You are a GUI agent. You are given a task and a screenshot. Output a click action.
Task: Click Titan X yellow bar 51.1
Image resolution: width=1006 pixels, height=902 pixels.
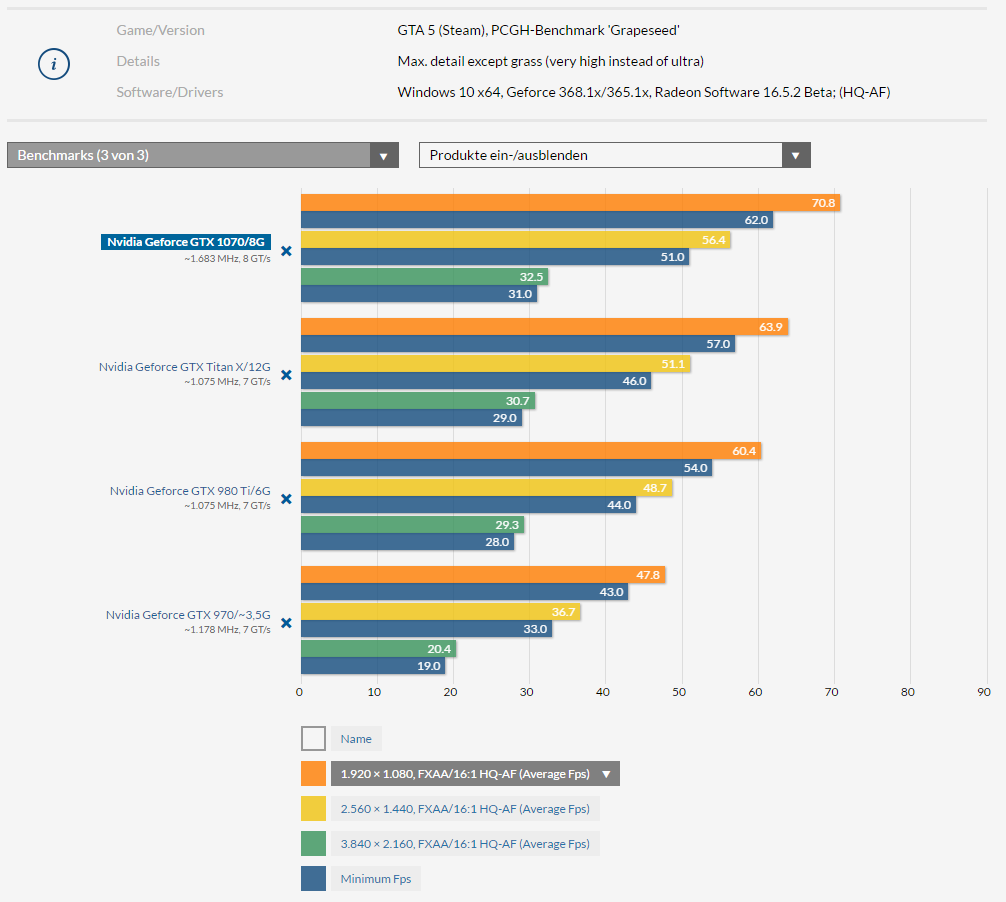pos(496,364)
